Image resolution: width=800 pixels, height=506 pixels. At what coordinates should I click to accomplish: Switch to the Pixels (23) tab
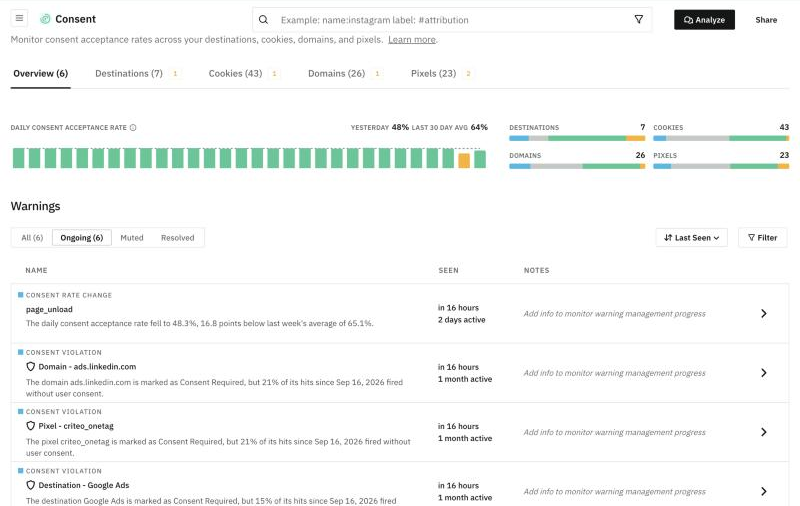(433, 73)
